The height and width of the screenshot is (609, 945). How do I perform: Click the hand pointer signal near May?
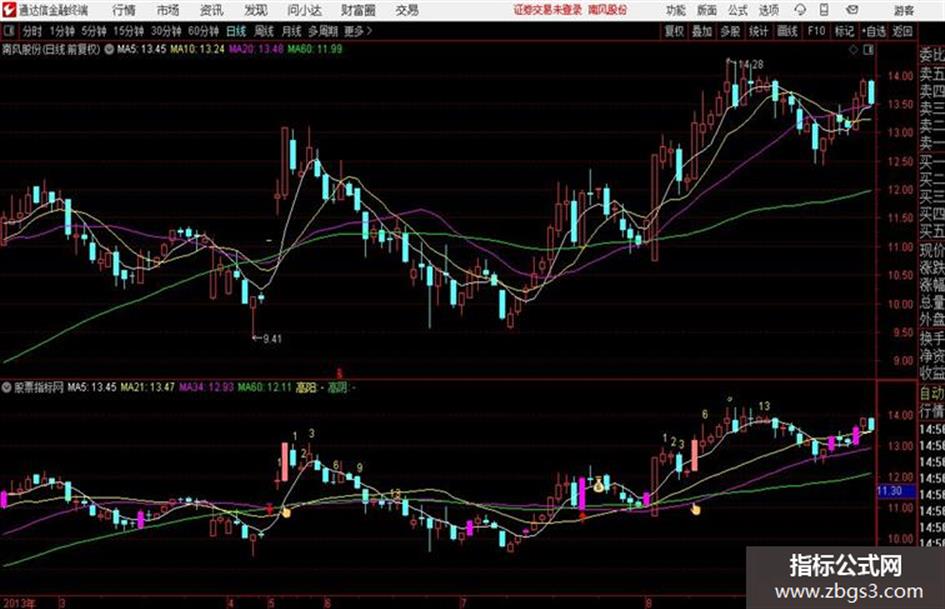click(286, 512)
